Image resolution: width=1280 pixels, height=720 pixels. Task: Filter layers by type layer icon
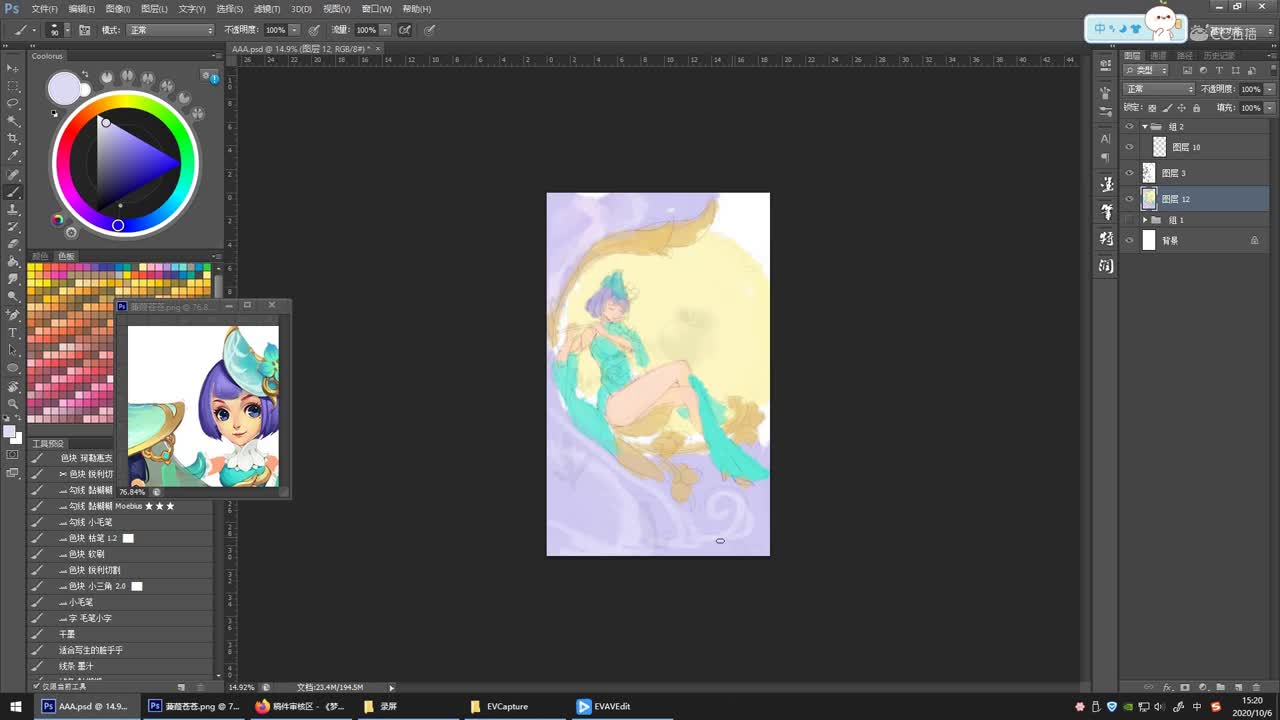pyautogui.click(x=1220, y=70)
